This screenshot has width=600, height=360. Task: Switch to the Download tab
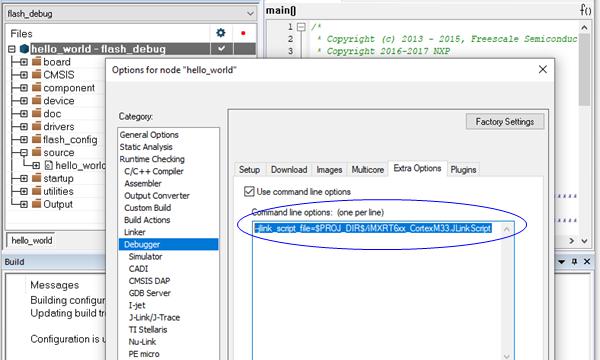[289, 169]
